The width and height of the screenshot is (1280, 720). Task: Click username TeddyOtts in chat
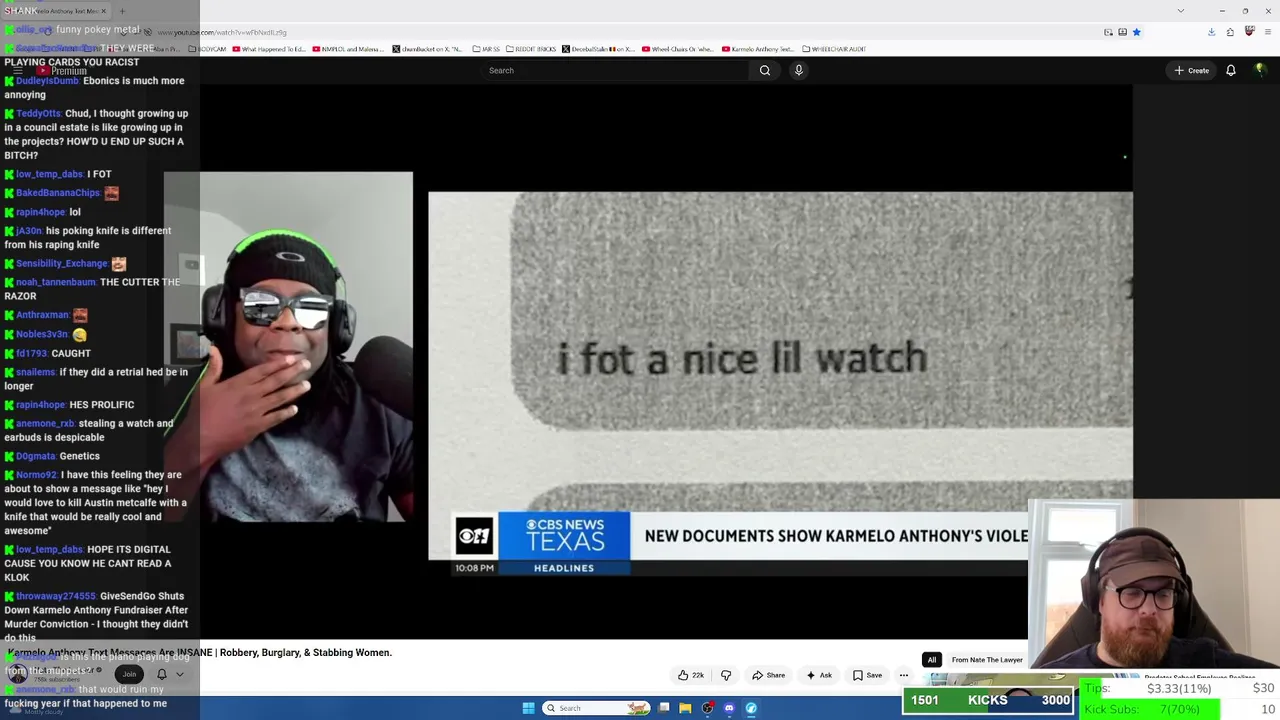pos(38,114)
